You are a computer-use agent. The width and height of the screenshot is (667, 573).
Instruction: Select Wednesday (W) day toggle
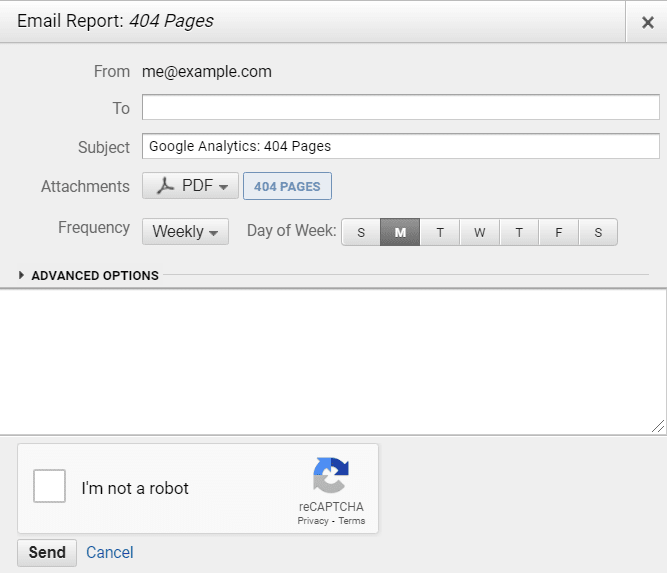(x=479, y=232)
